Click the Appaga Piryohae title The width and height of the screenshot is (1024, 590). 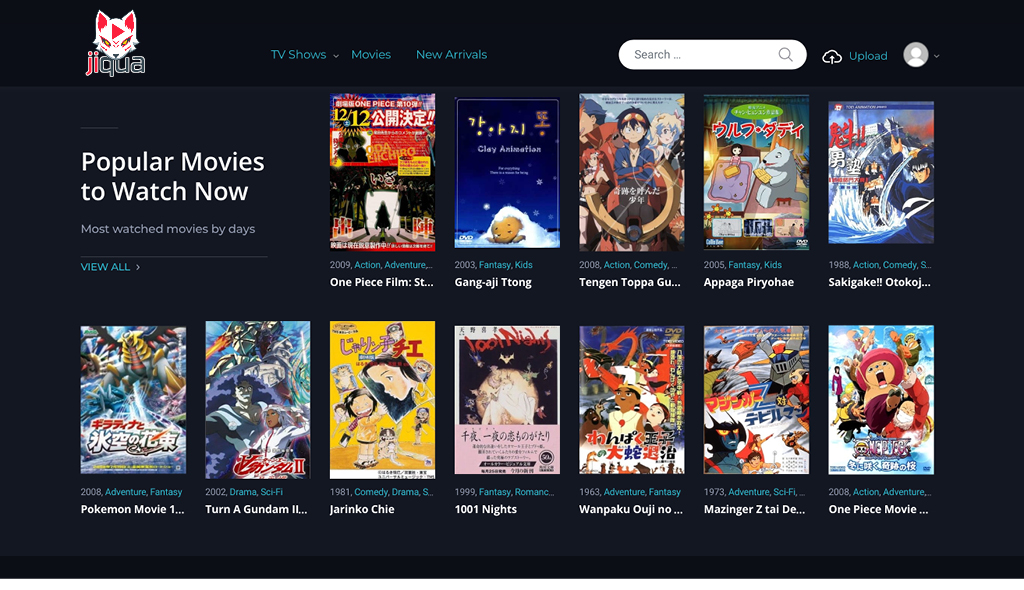click(x=748, y=282)
